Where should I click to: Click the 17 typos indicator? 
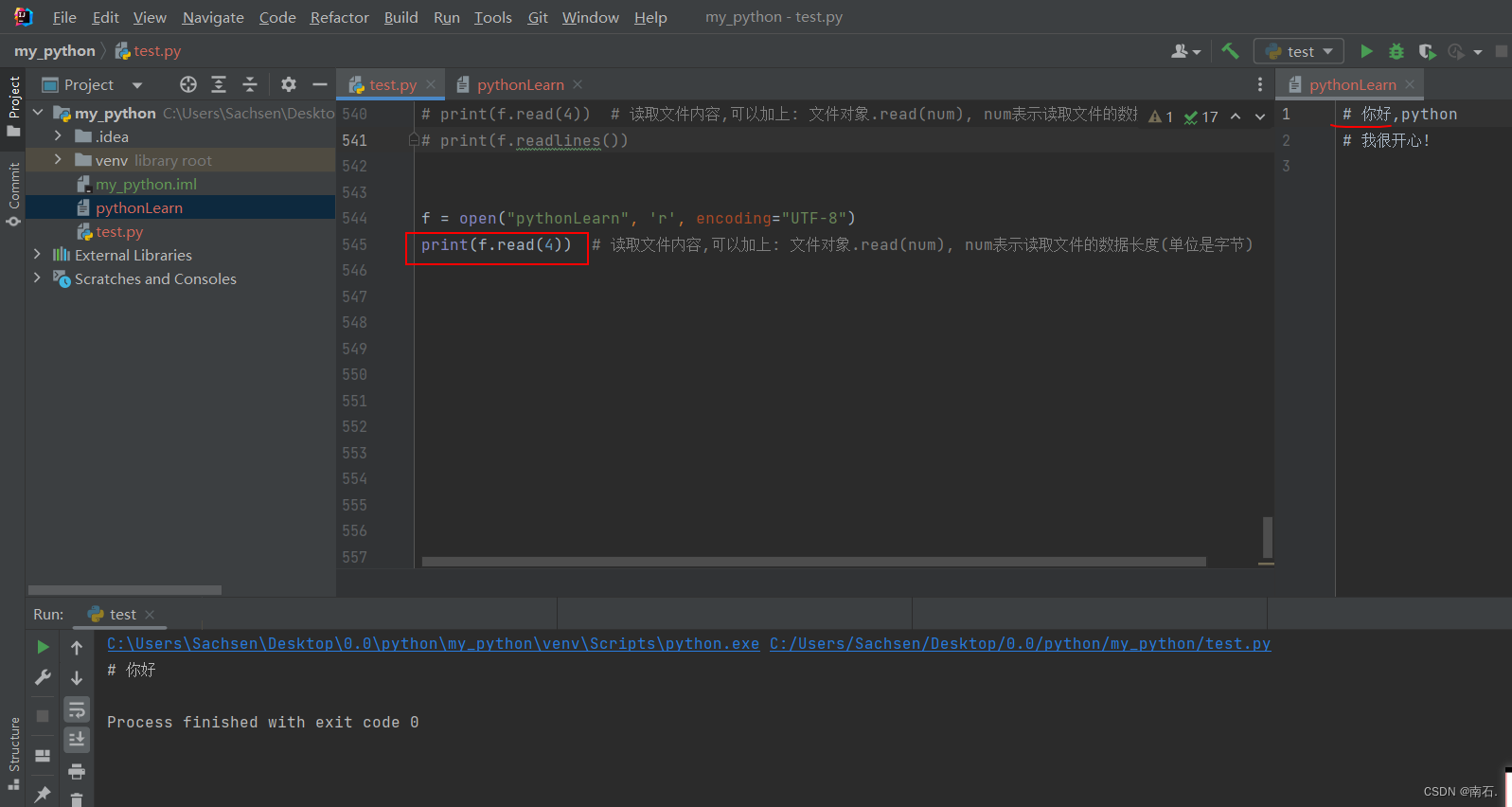click(1201, 117)
